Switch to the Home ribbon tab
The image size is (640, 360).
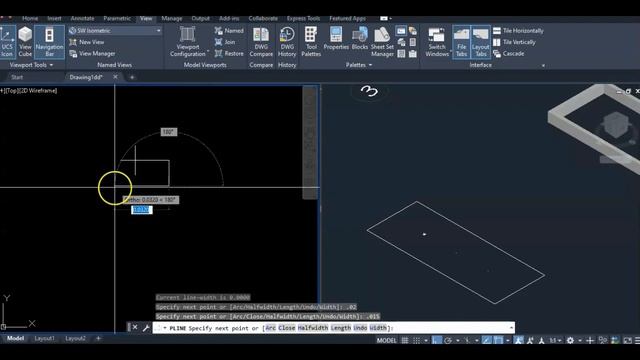[30, 18]
